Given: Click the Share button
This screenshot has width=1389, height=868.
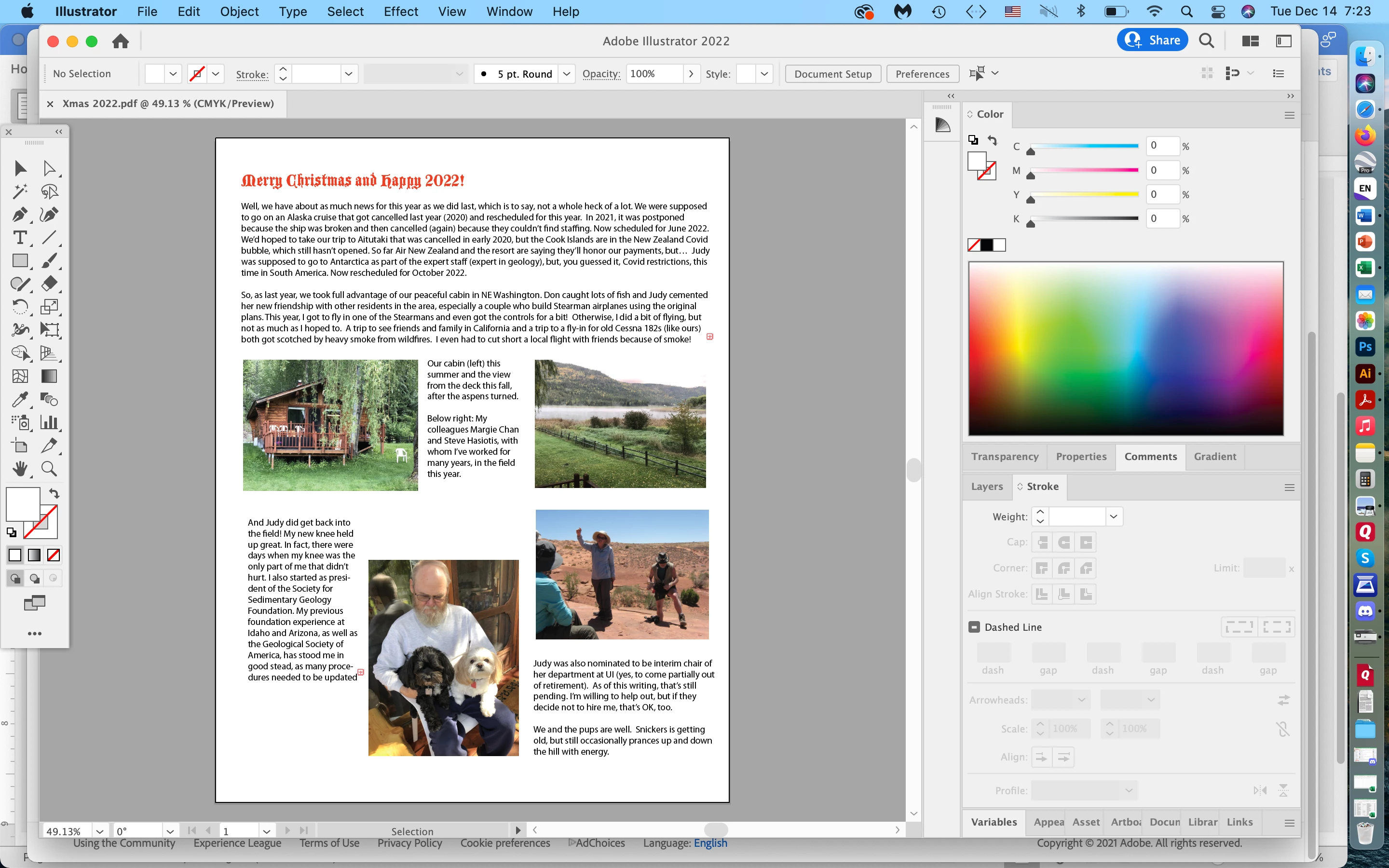Looking at the screenshot, I should [x=1153, y=40].
